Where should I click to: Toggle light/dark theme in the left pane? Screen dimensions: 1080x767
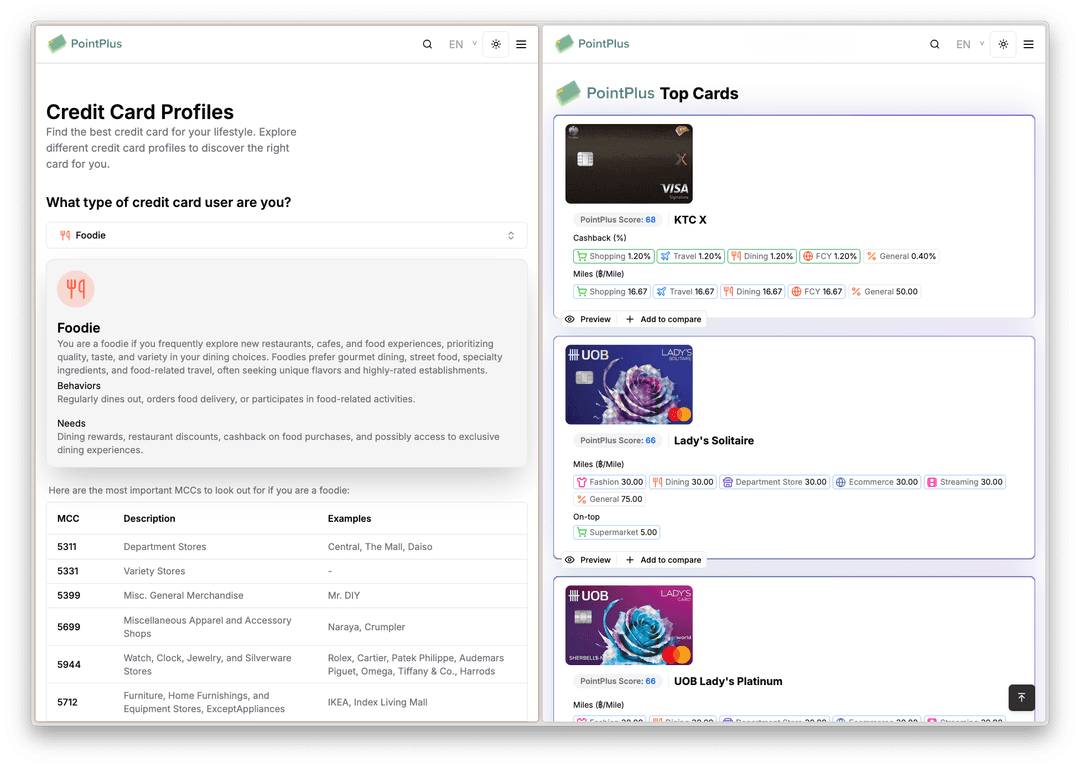496,44
